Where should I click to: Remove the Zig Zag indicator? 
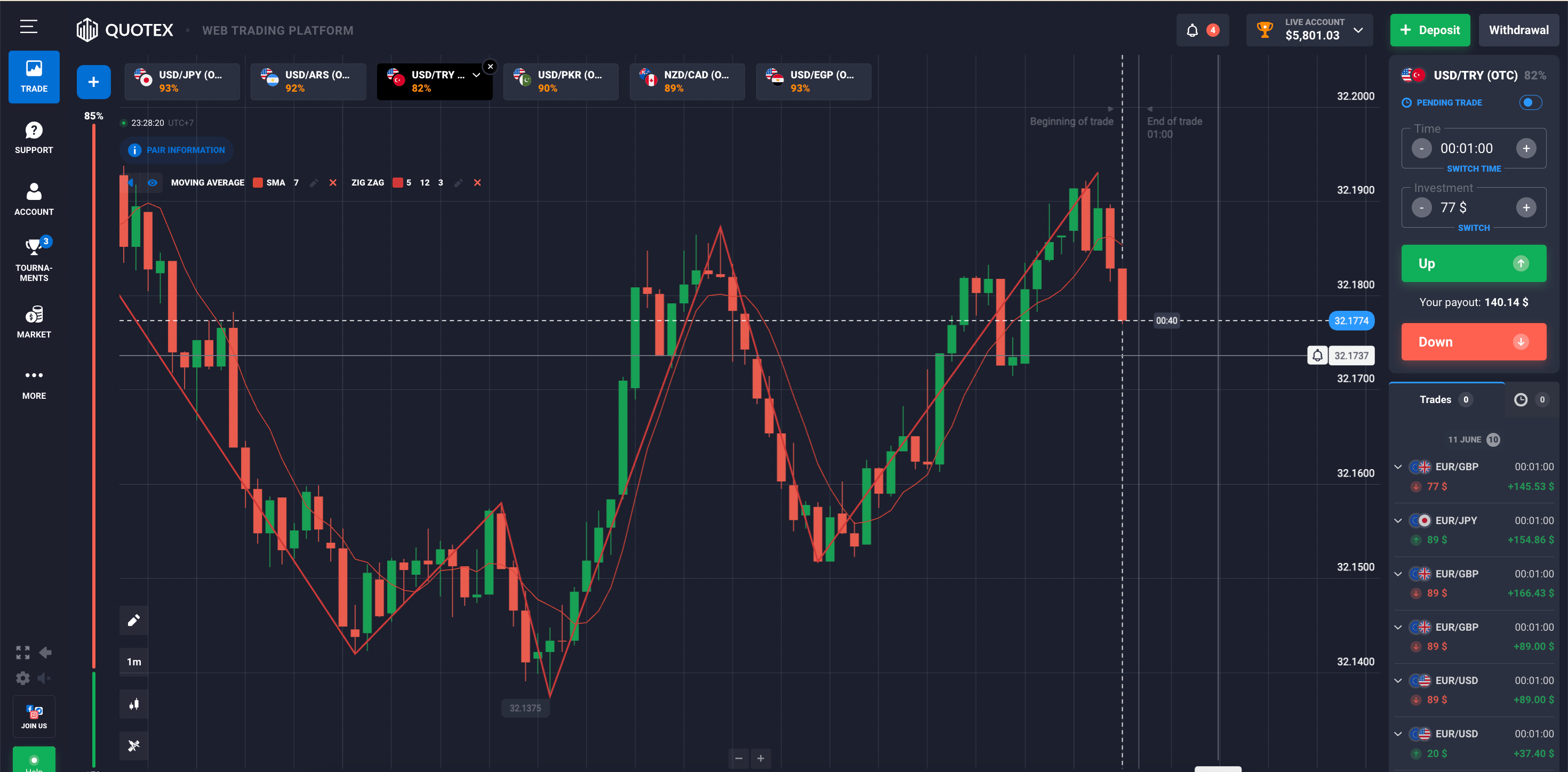tap(477, 182)
